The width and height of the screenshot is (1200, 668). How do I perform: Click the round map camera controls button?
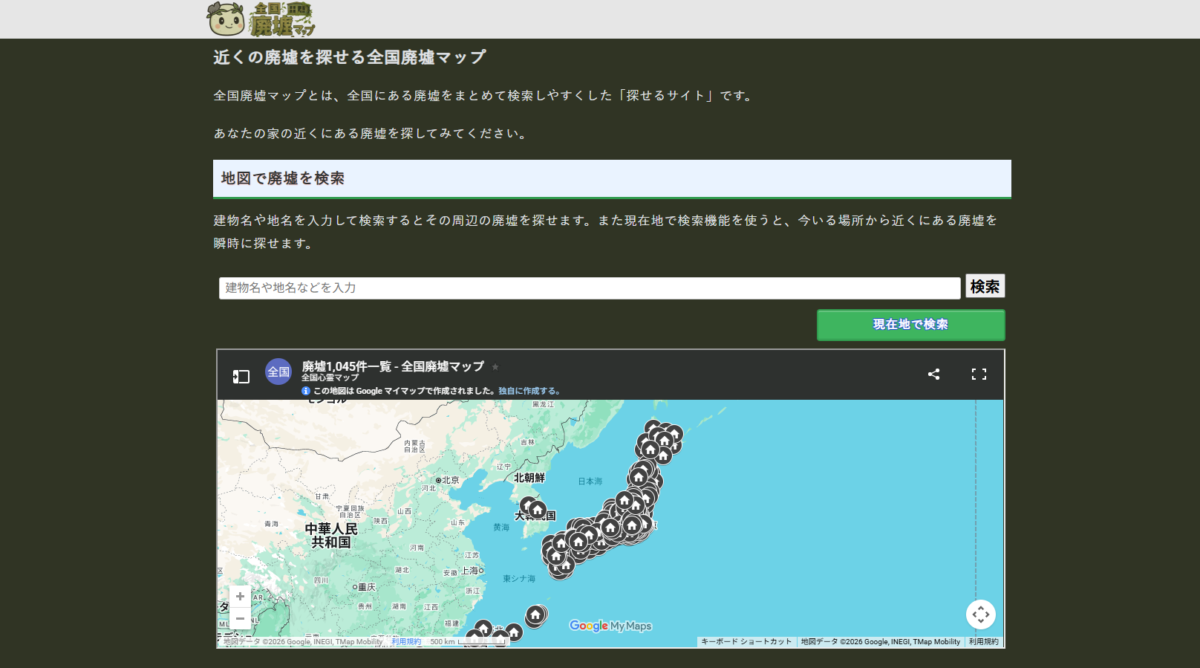(x=981, y=614)
